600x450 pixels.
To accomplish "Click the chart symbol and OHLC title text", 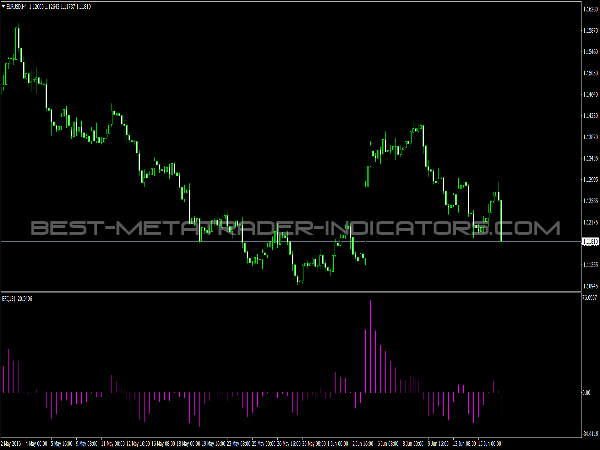I will 49,7.
